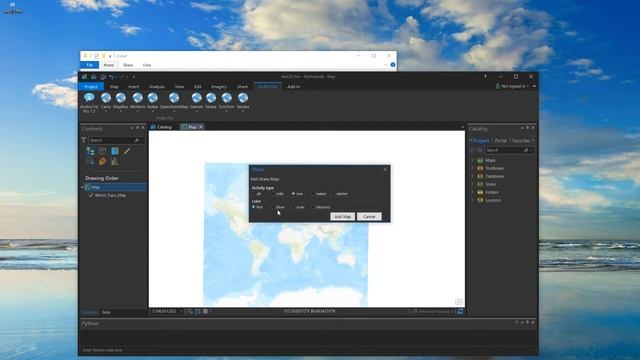Expand the Locators node in Catalog

coord(473,200)
